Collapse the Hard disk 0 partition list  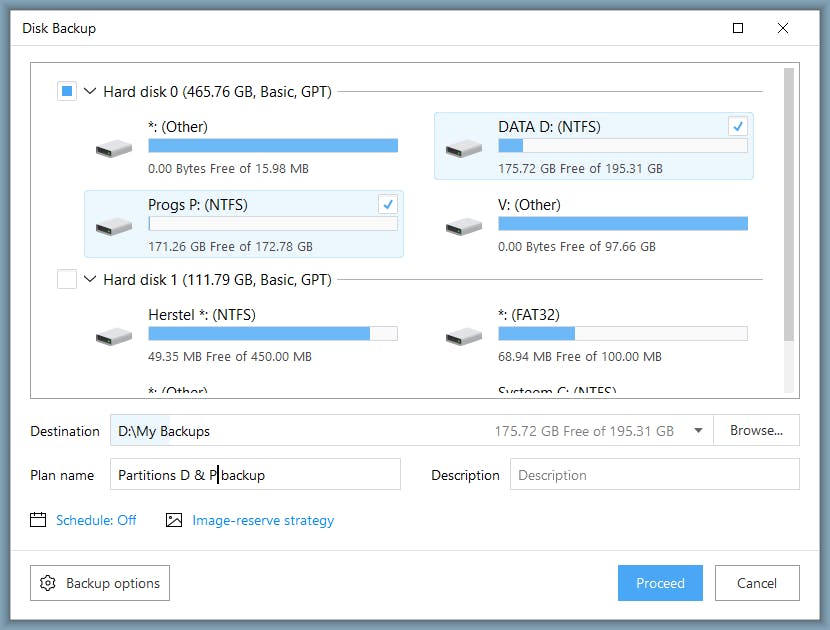coord(91,92)
